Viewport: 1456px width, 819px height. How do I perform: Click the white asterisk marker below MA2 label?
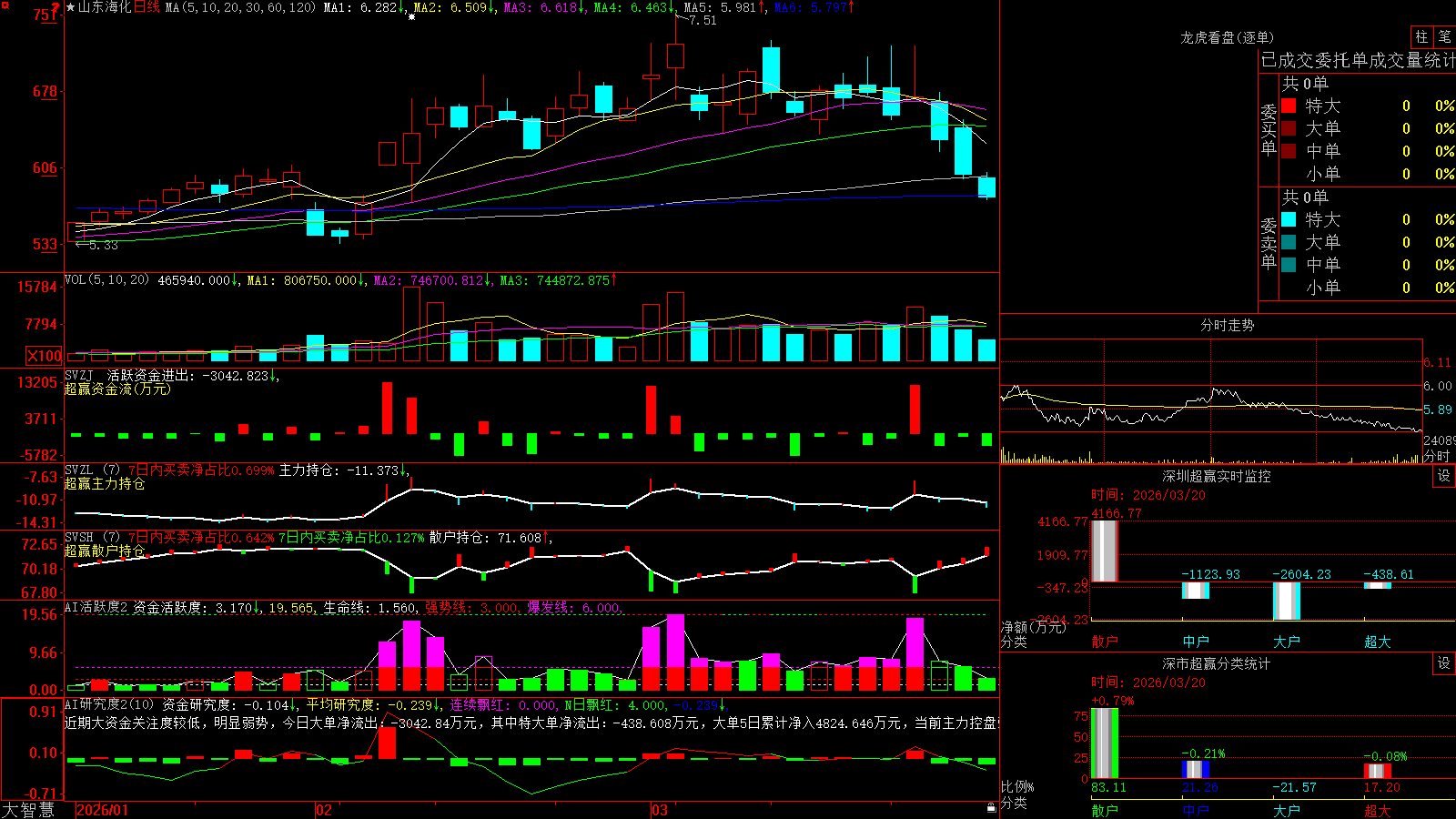coord(411,17)
